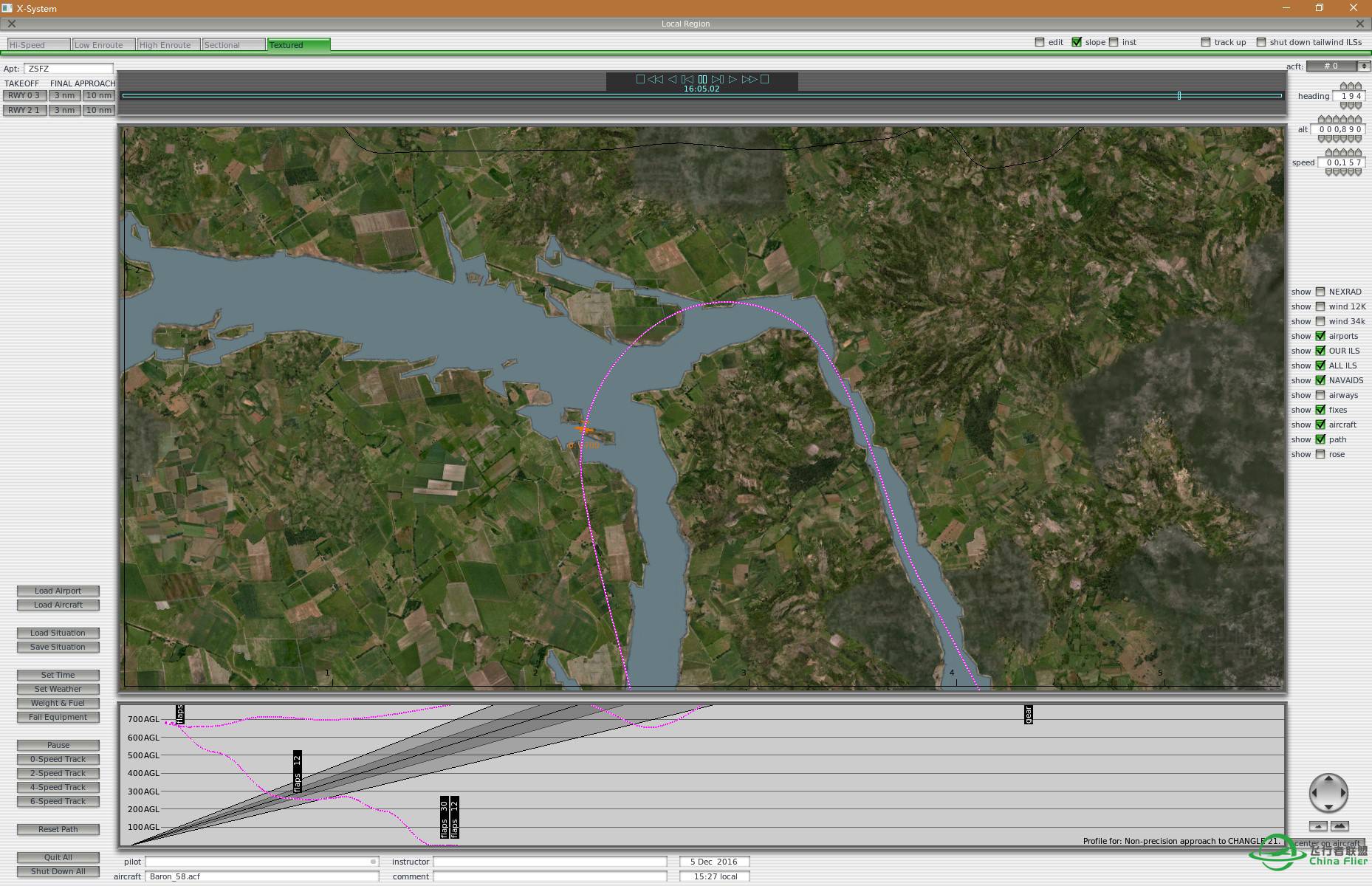Click the replay stop-at-end square button
The height and width of the screenshot is (886, 1372).
765,79
